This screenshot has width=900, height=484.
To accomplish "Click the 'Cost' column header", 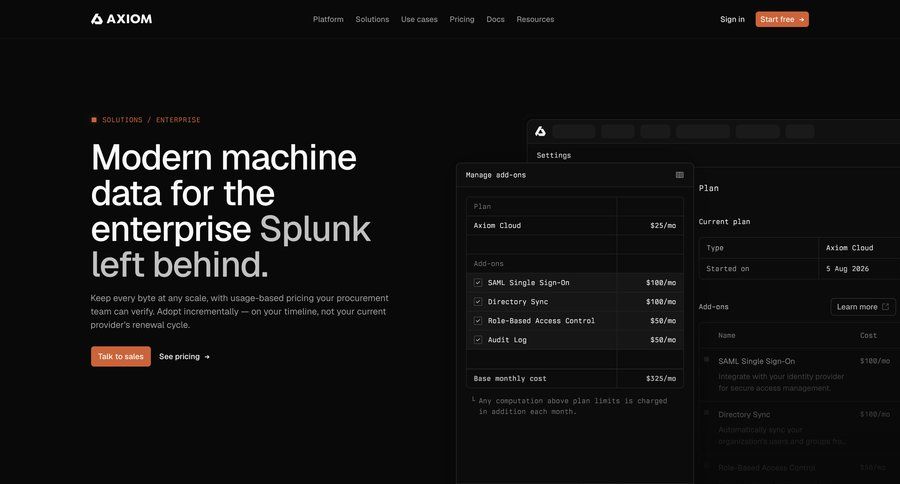I will [868, 335].
